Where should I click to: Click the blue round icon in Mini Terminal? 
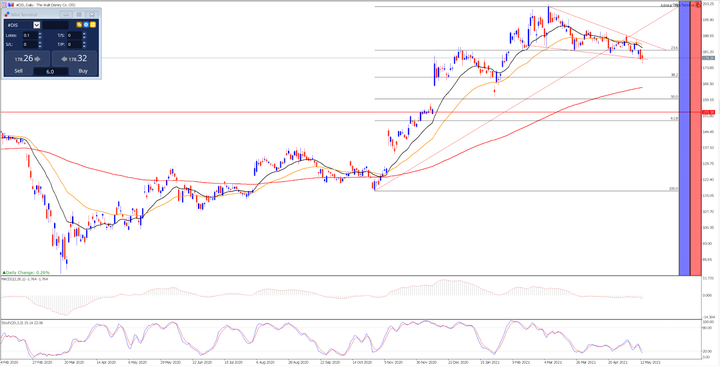click(x=86, y=25)
